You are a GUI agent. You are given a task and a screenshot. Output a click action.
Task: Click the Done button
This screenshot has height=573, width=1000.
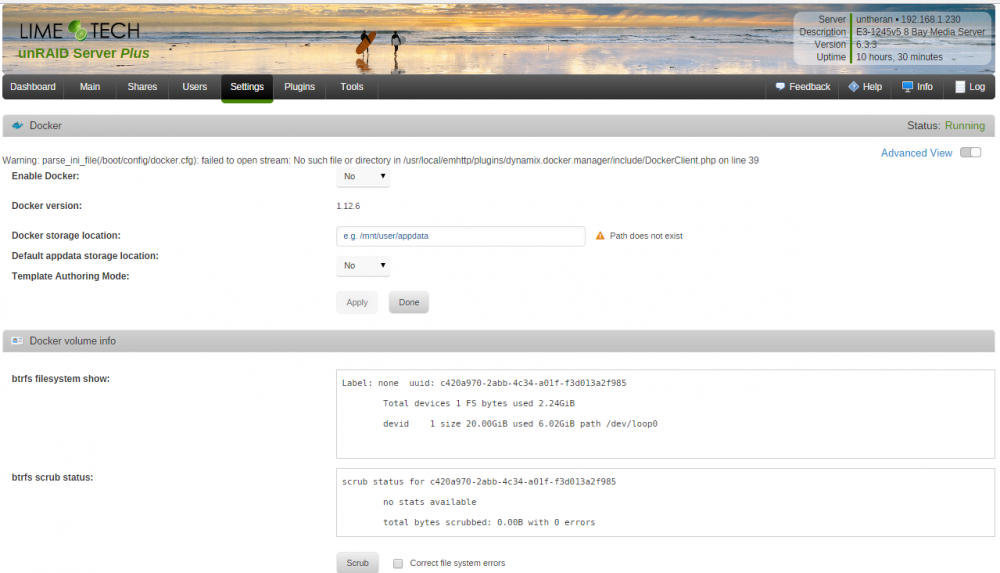[409, 302]
